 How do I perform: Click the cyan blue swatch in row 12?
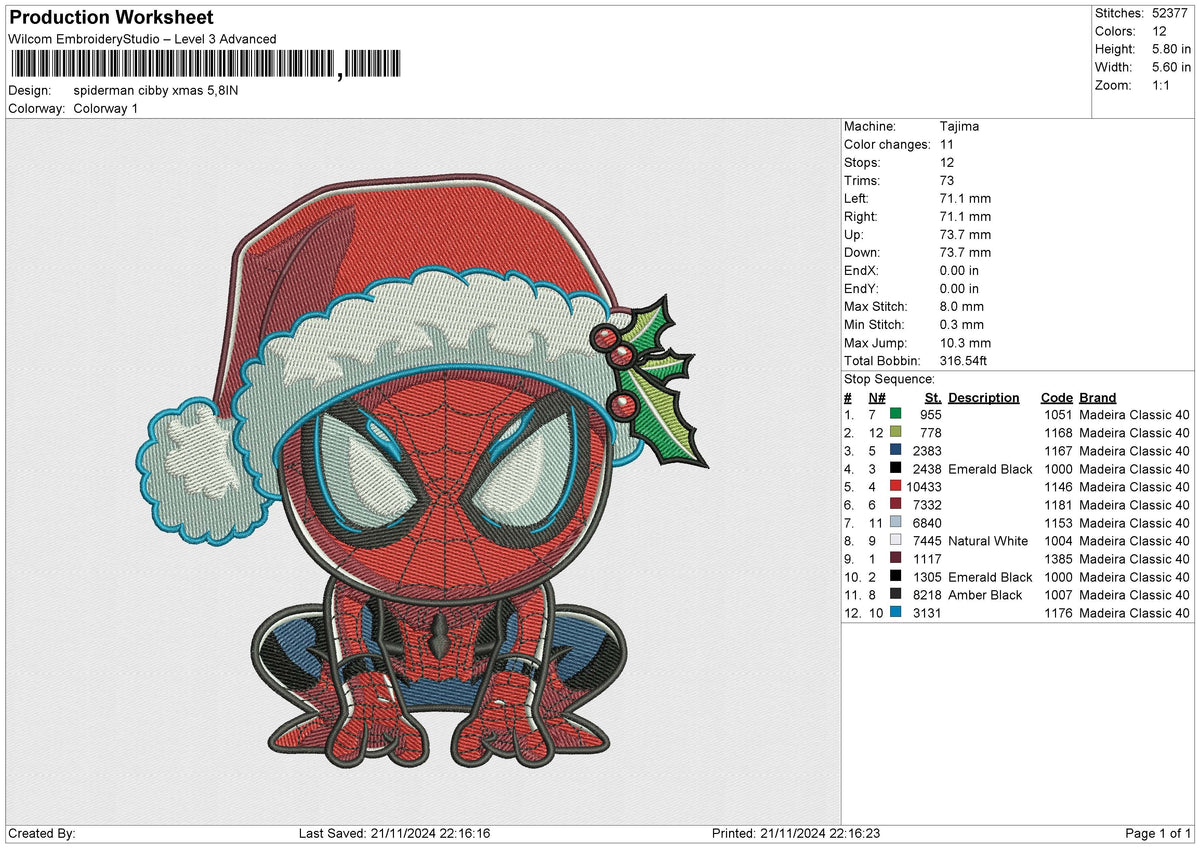[x=896, y=612]
